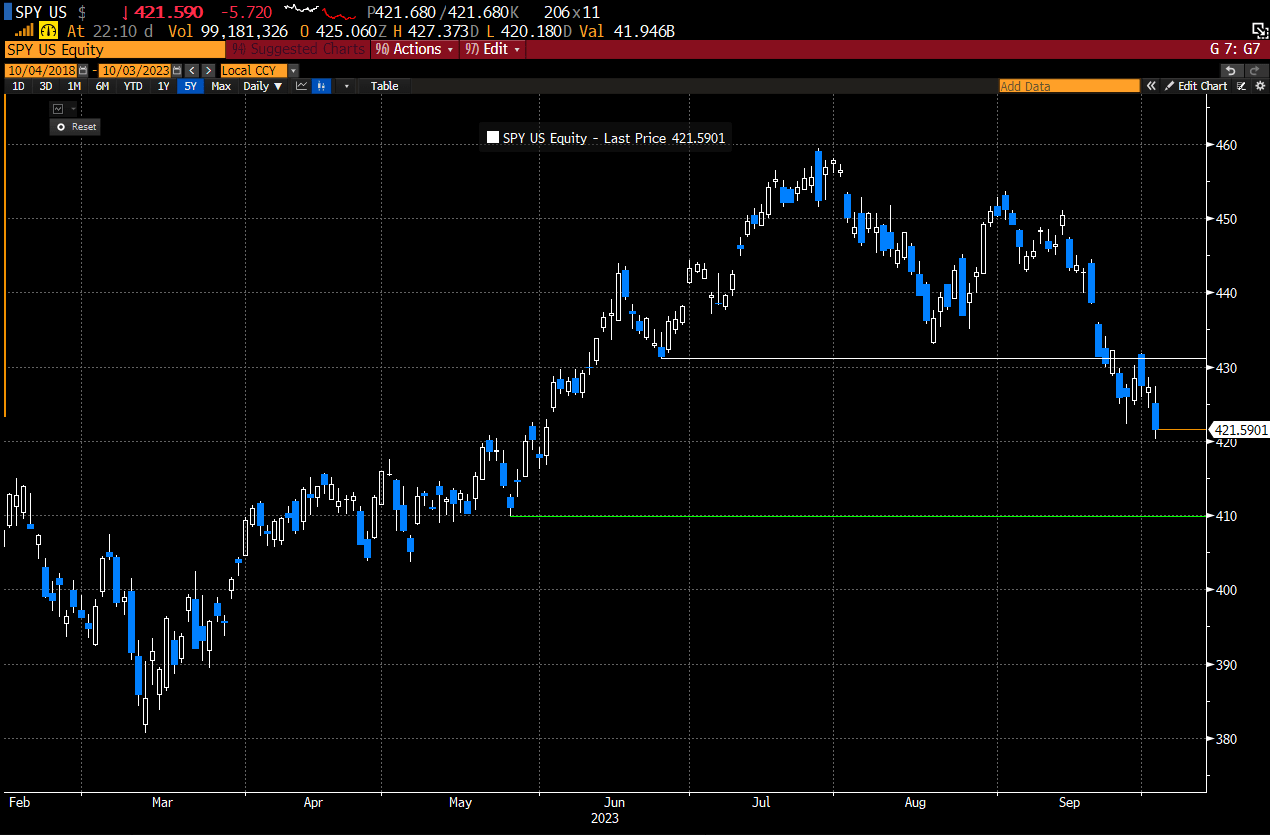Click the Add Data input field

(1067, 86)
